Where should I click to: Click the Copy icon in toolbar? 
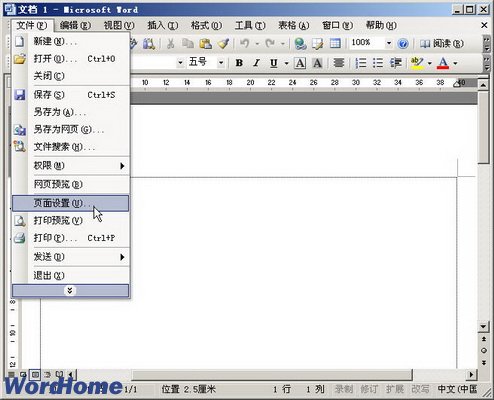coord(188,43)
